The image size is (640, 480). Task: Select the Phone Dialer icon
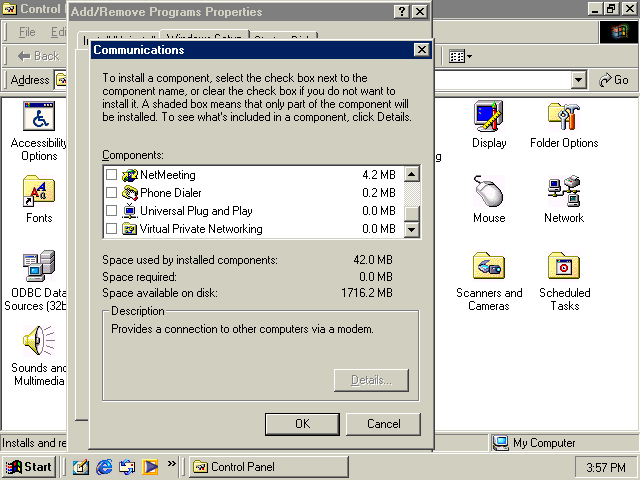pos(130,193)
